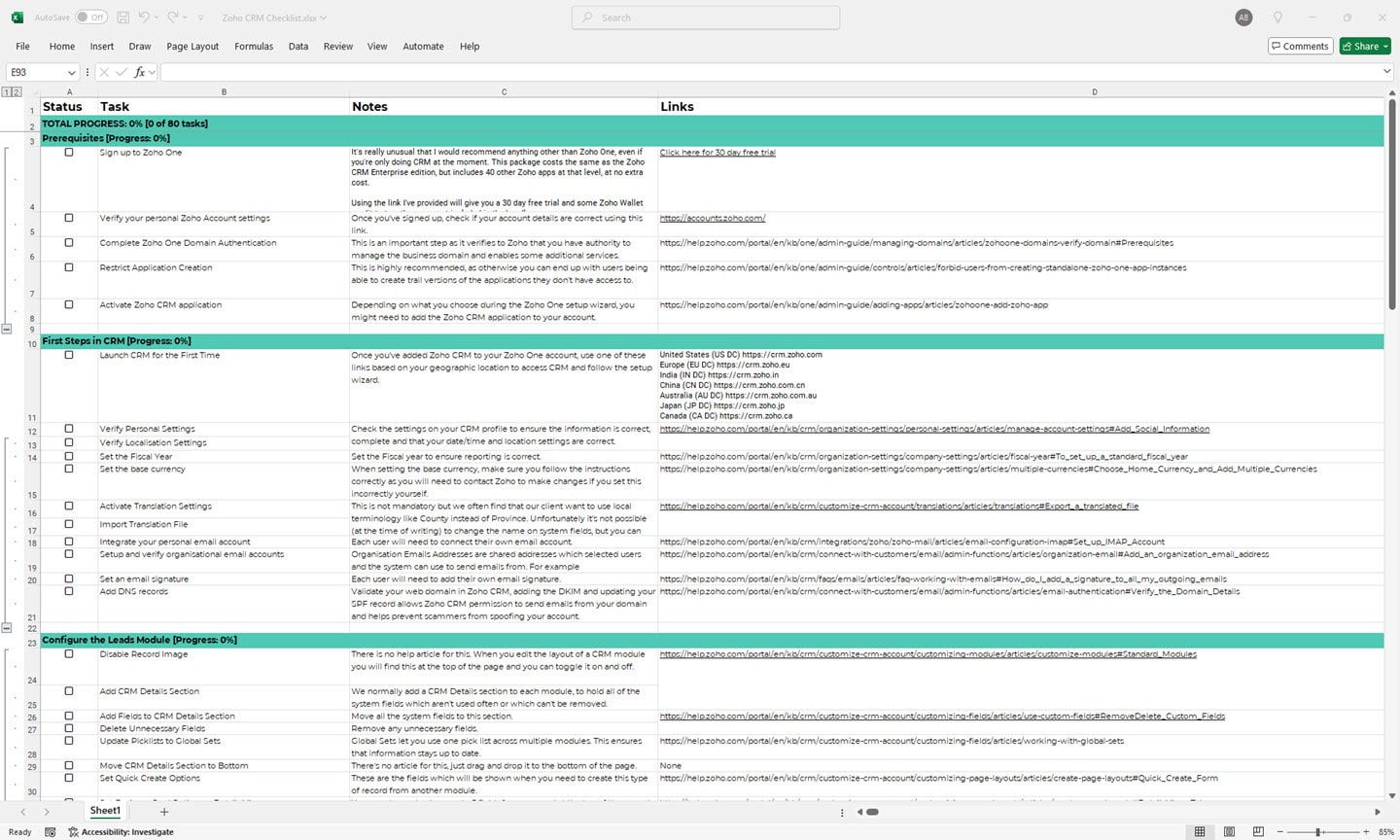Open the Formulas ribbon tab
This screenshot has height=840, width=1400.
coord(254,46)
